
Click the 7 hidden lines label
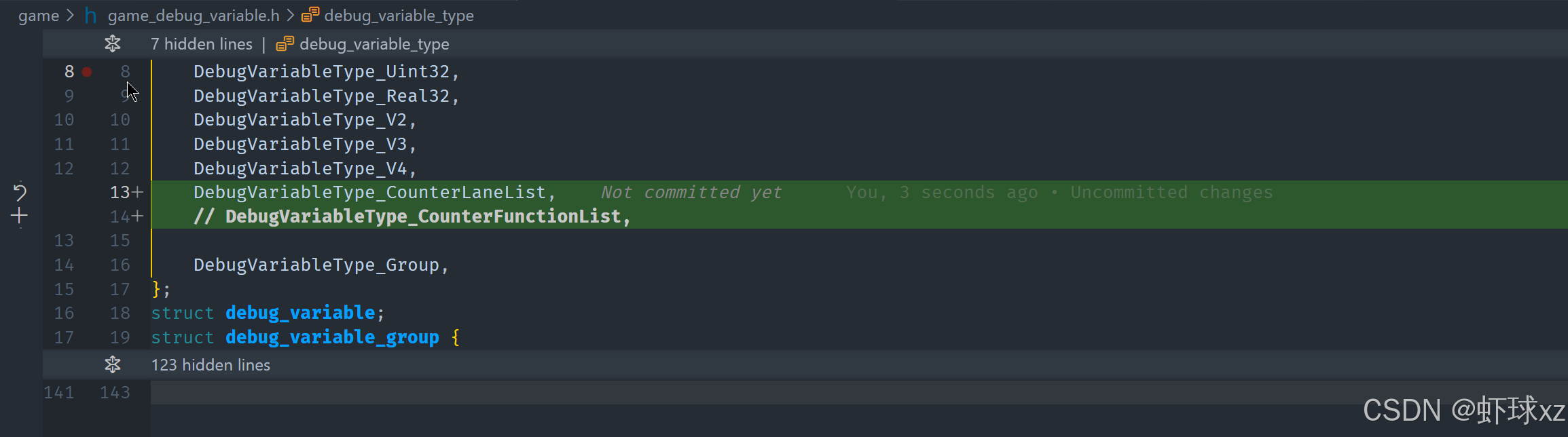pos(202,44)
